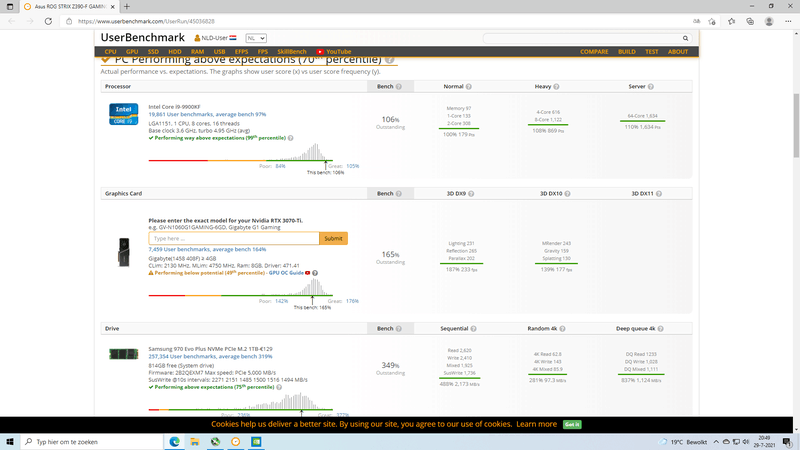Open the CPU menu item
The width and height of the screenshot is (800, 450).
pyautogui.click(x=110, y=52)
